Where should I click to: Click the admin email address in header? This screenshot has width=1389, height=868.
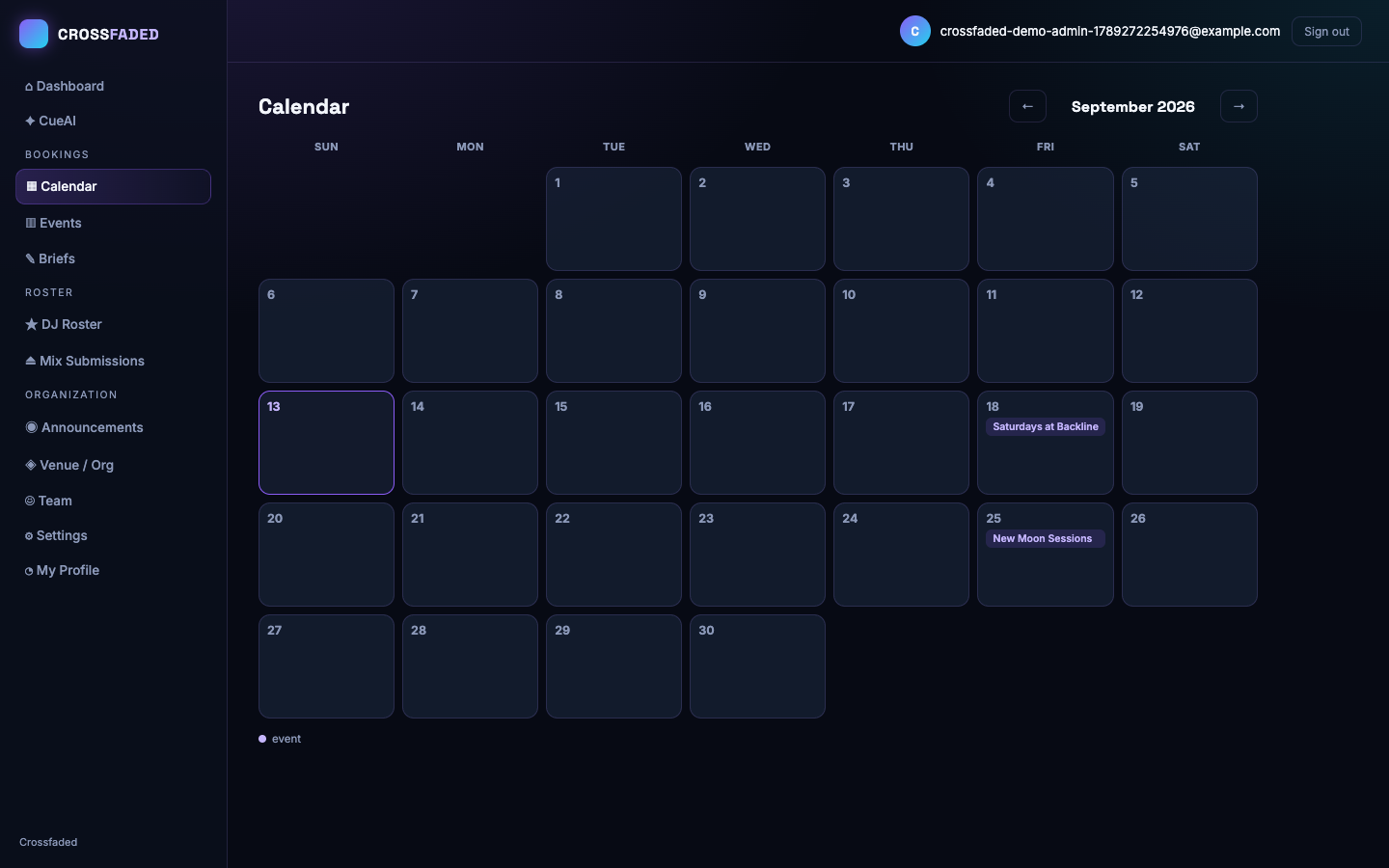[x=1110, y=31]
